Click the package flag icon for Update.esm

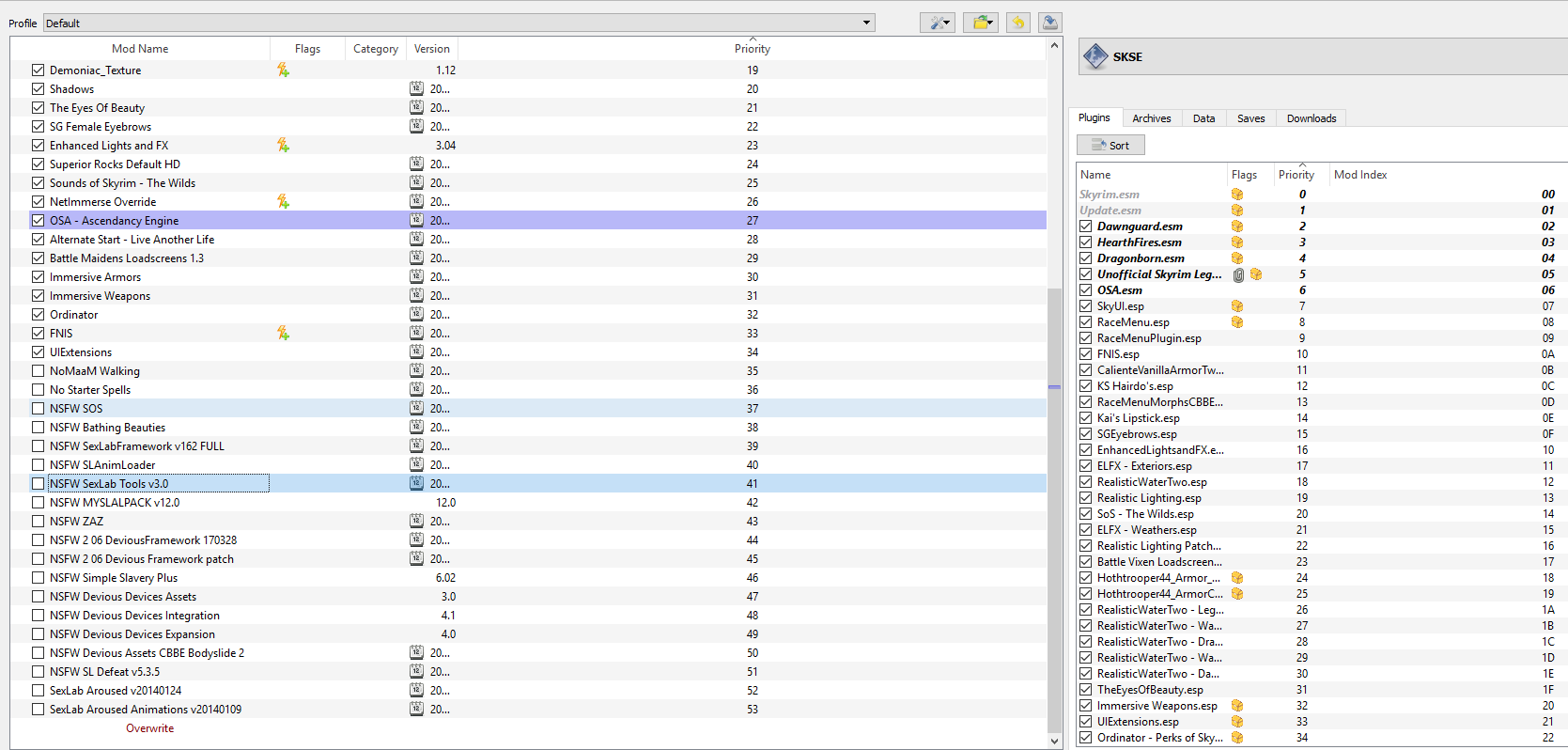1237,211
